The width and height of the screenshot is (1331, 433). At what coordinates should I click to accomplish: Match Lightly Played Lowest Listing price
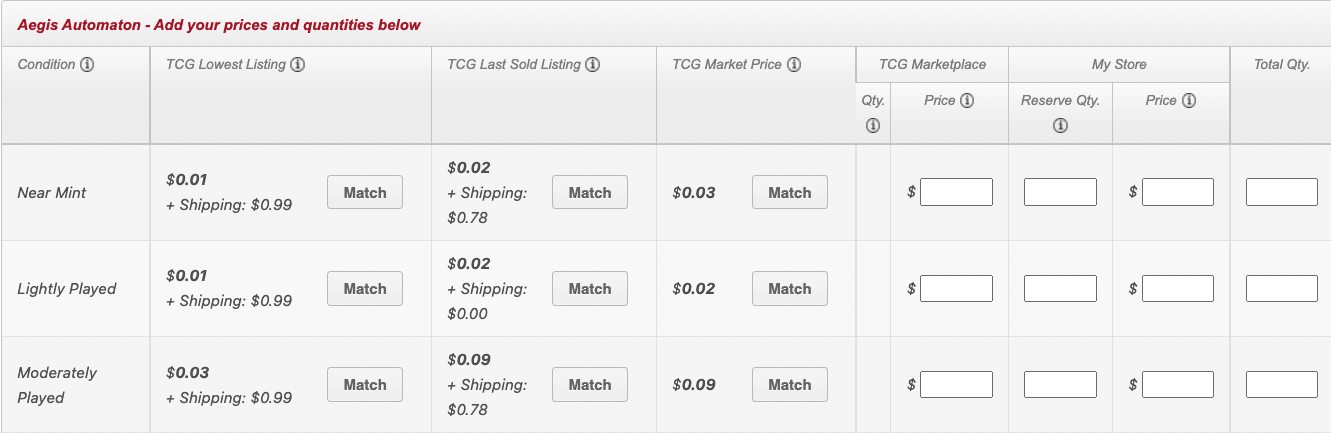pos(365,289)
